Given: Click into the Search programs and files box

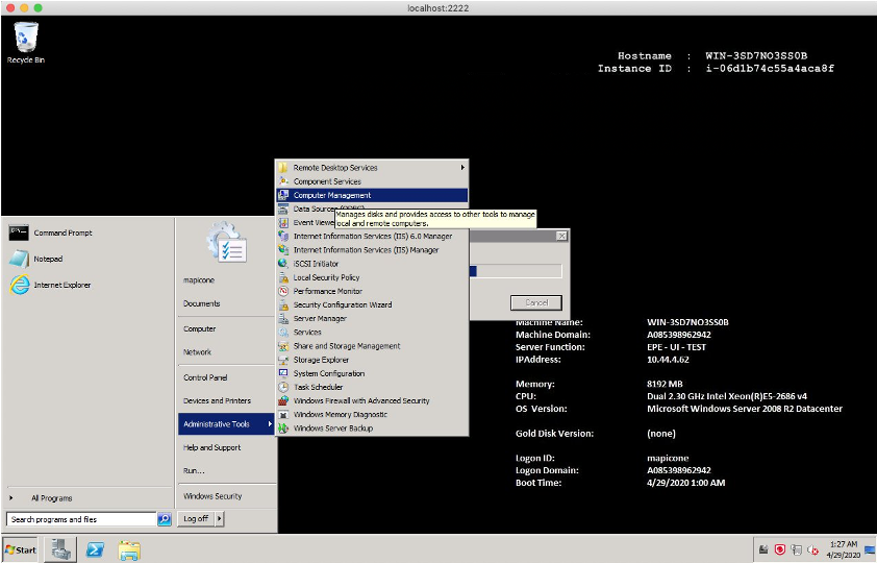Looking at the screenshot, I should [x=80, y=519].
